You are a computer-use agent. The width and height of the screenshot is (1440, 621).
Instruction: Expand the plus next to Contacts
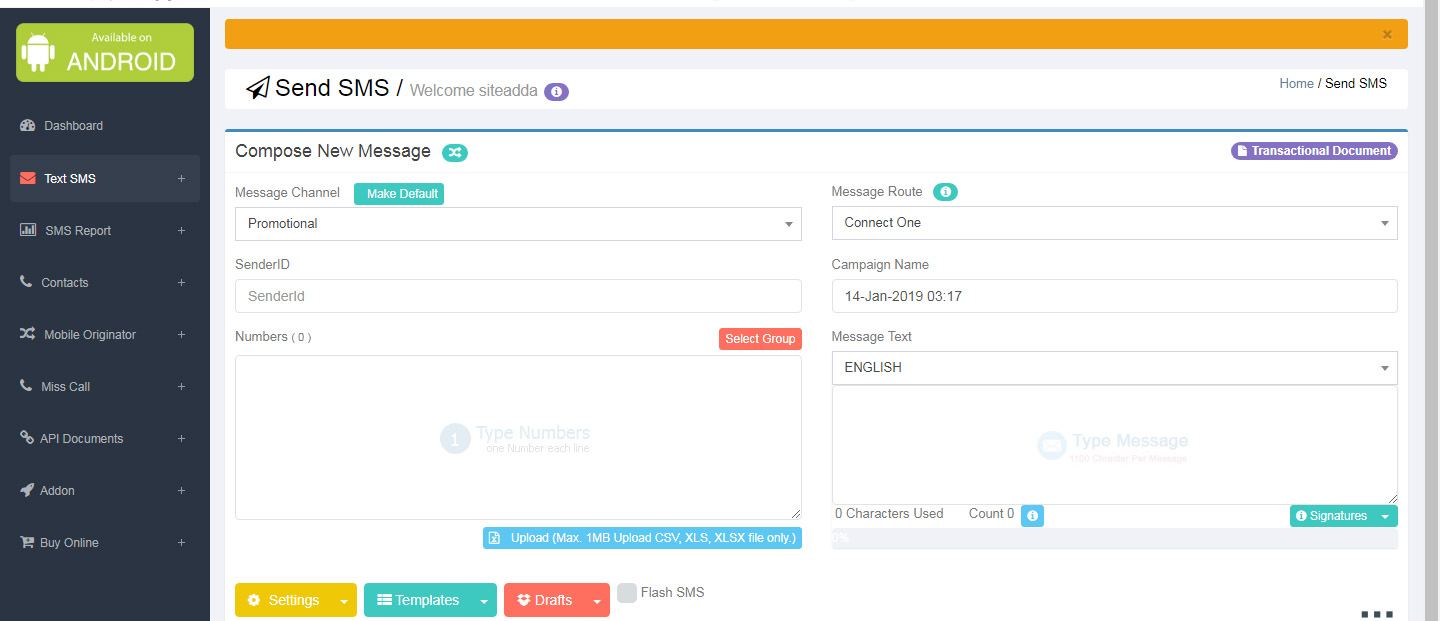181,283
